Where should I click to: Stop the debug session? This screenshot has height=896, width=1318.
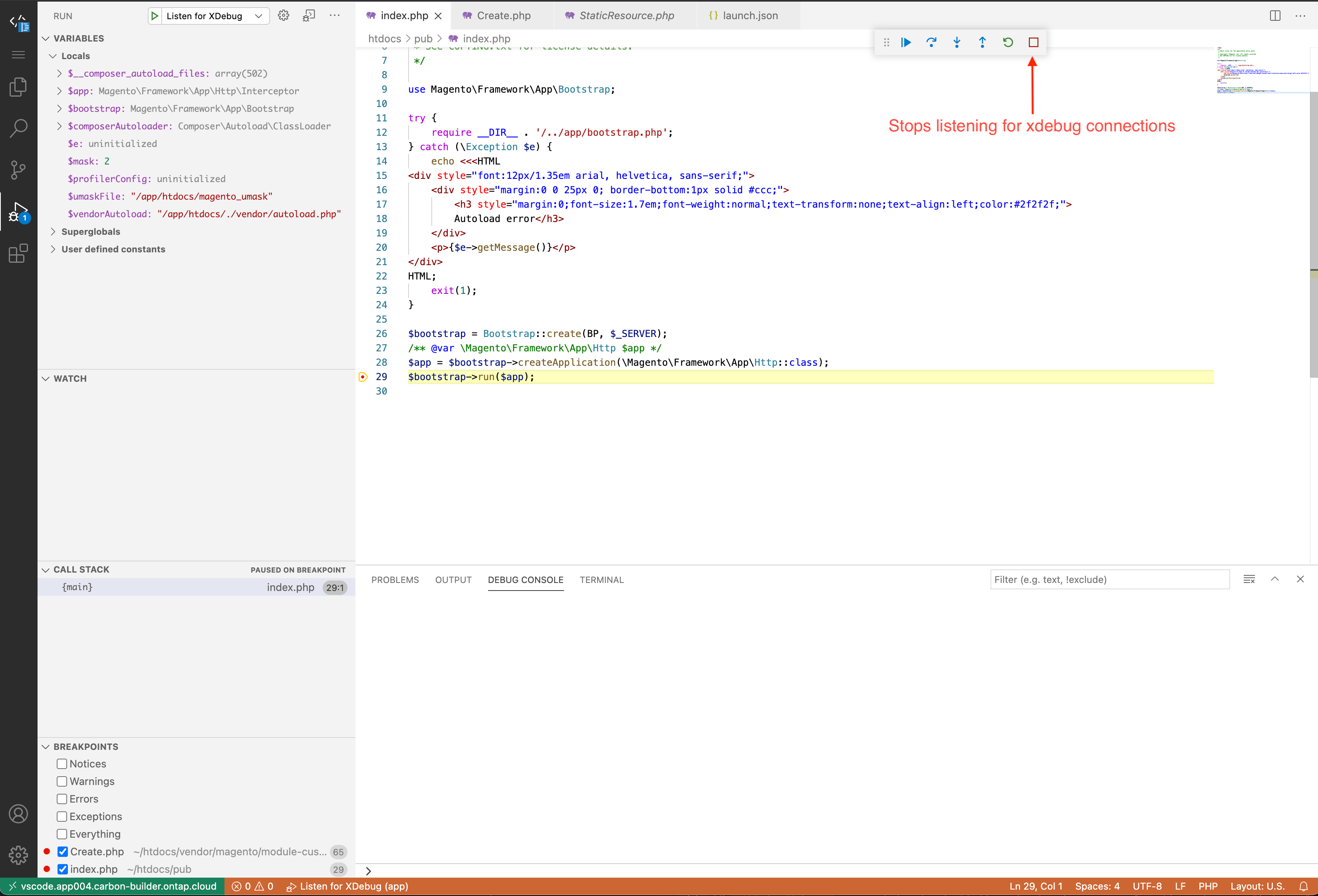pyautogui.click(x=1033, y=43)
